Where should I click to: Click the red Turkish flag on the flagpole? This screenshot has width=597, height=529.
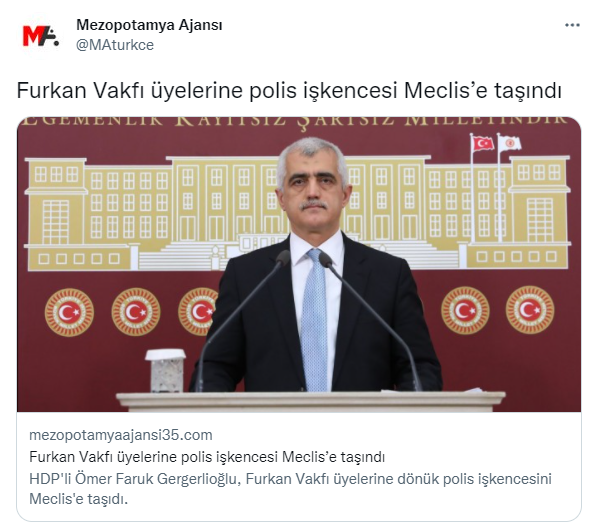click(483, 144)
